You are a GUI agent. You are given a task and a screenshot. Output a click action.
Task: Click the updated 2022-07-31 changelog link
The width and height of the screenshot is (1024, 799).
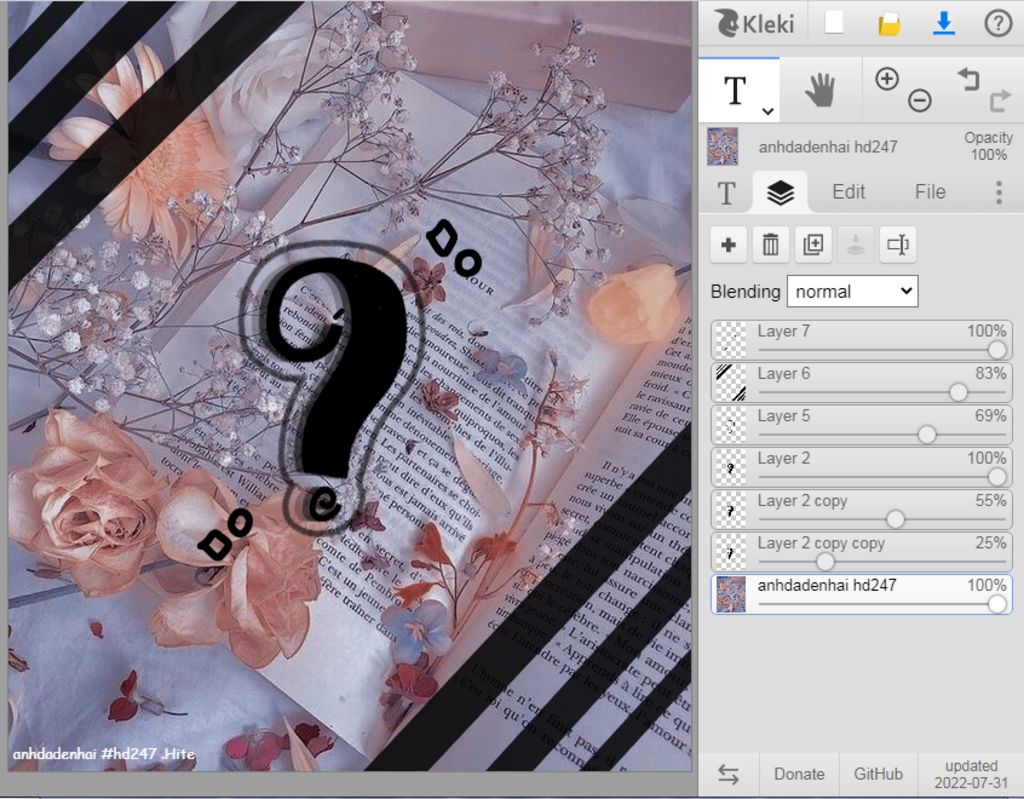(971, 774)
